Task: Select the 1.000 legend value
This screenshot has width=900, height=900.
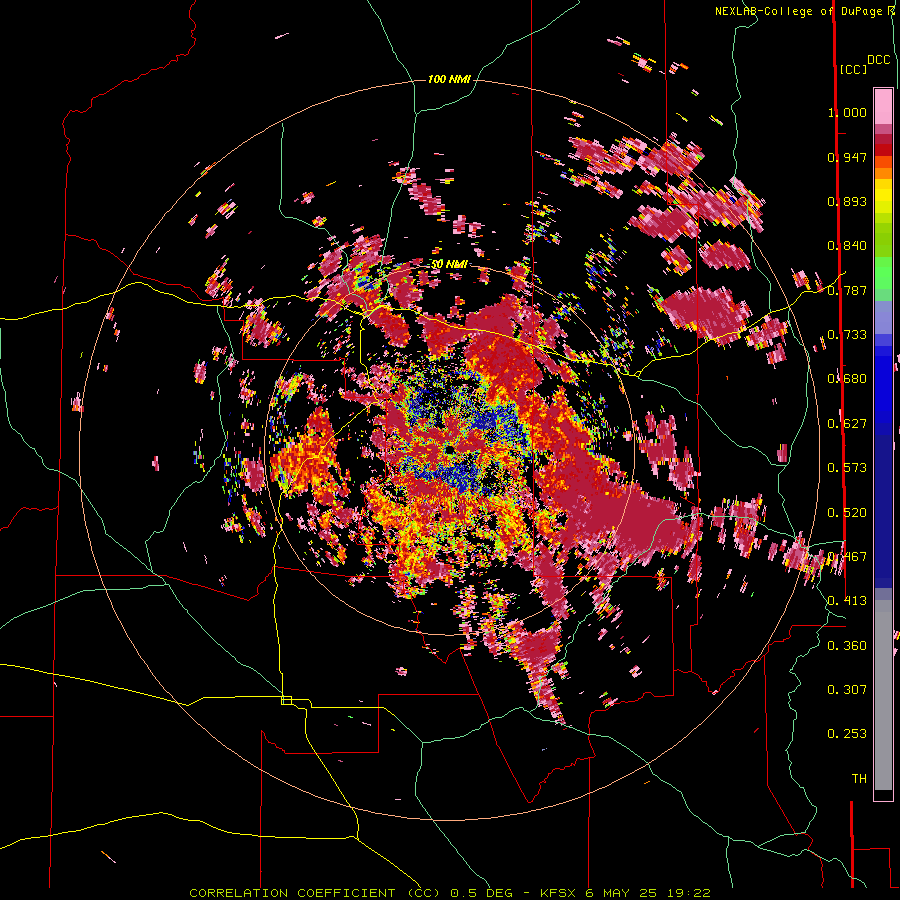Action: coord(847,112)
